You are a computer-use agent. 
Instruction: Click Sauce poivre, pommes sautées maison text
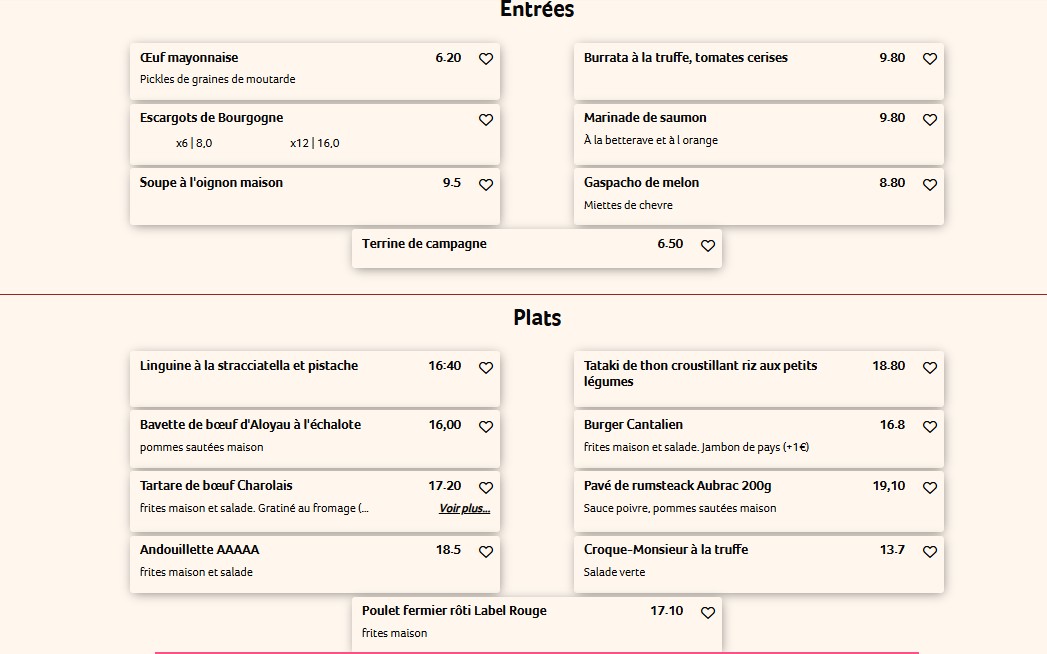click(680, 508)
